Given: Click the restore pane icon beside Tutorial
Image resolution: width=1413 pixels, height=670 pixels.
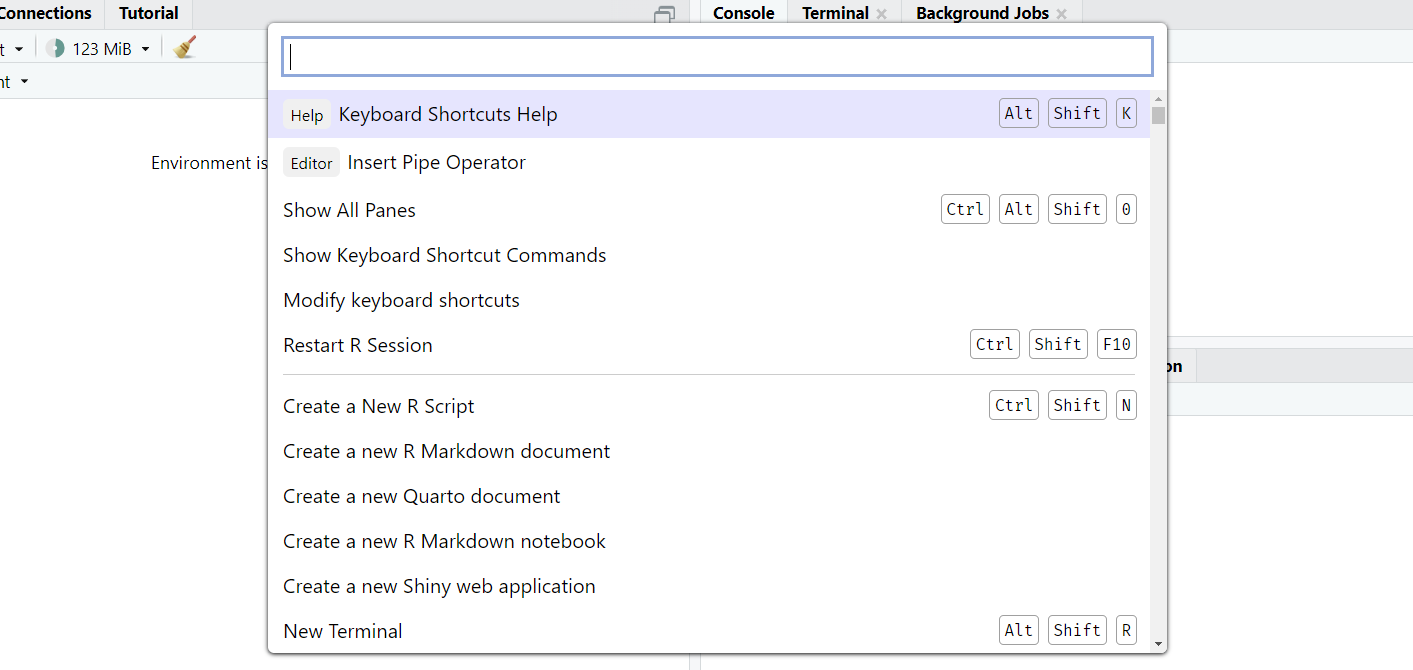Looking at the screenshot, I should [x=664, y=14].
